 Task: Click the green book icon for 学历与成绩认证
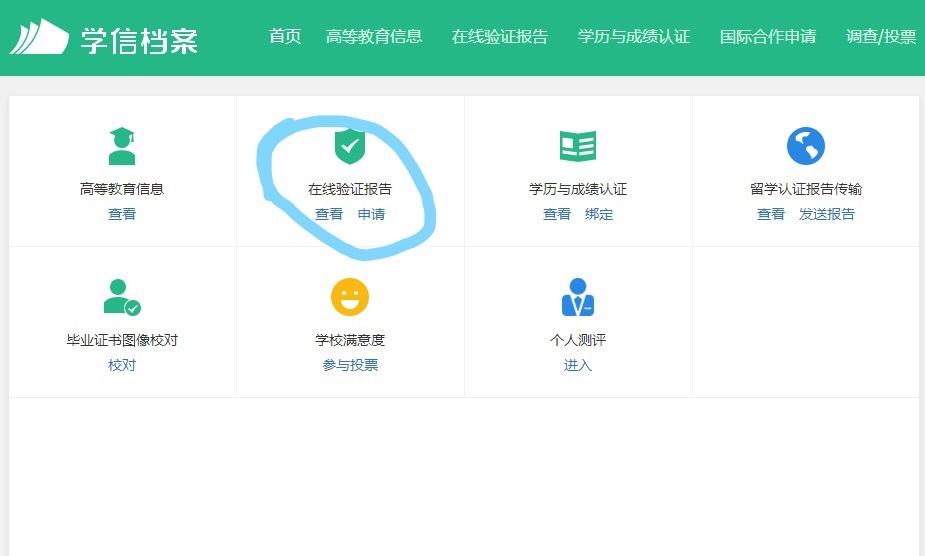(578, 146)
